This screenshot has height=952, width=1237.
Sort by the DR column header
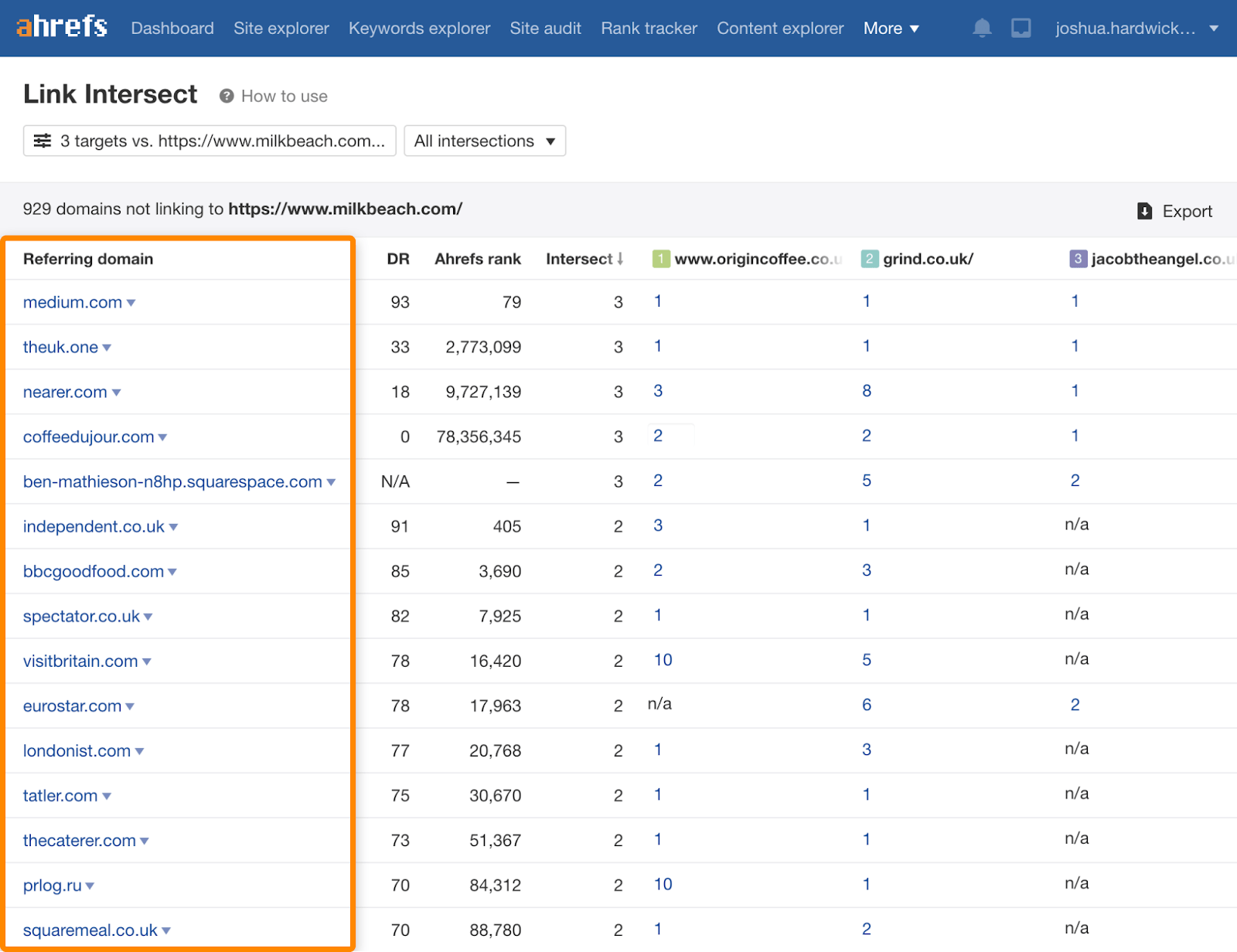coord(398,259)
